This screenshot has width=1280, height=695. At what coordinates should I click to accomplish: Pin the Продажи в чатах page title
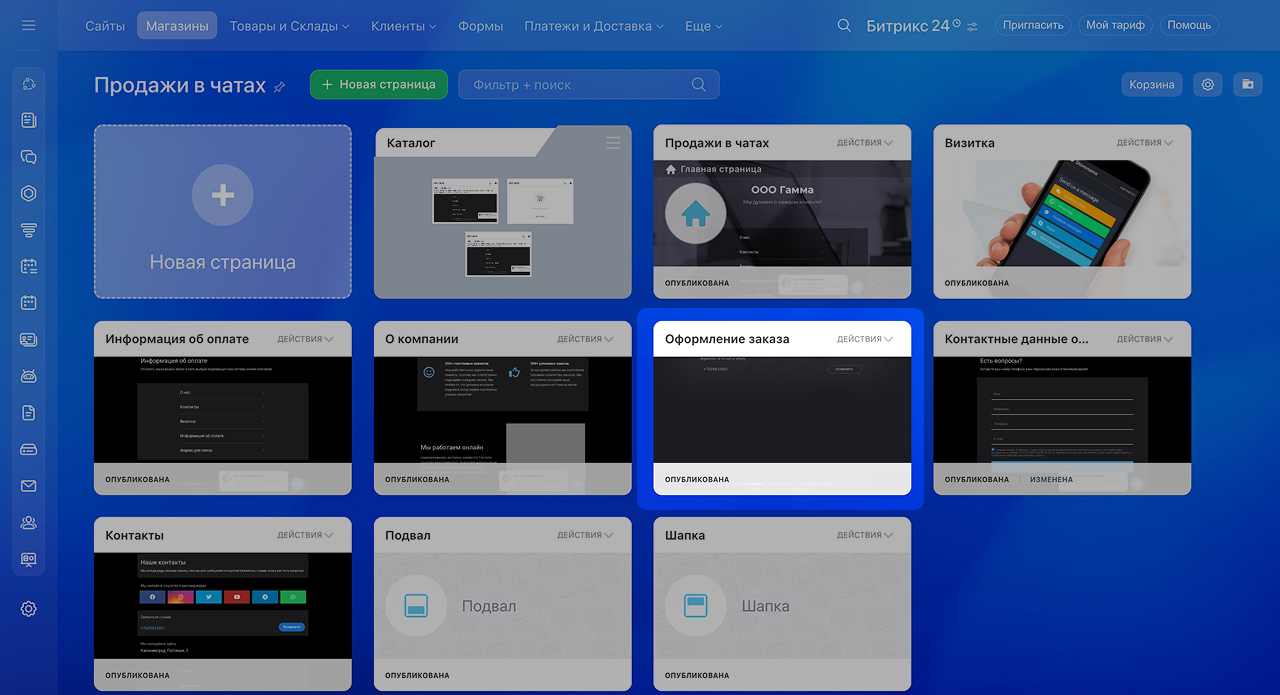click(280, 87)
